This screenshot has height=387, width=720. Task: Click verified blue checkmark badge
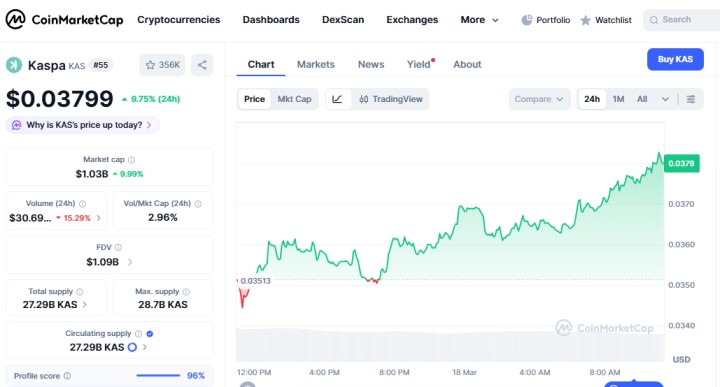(150, 334)
